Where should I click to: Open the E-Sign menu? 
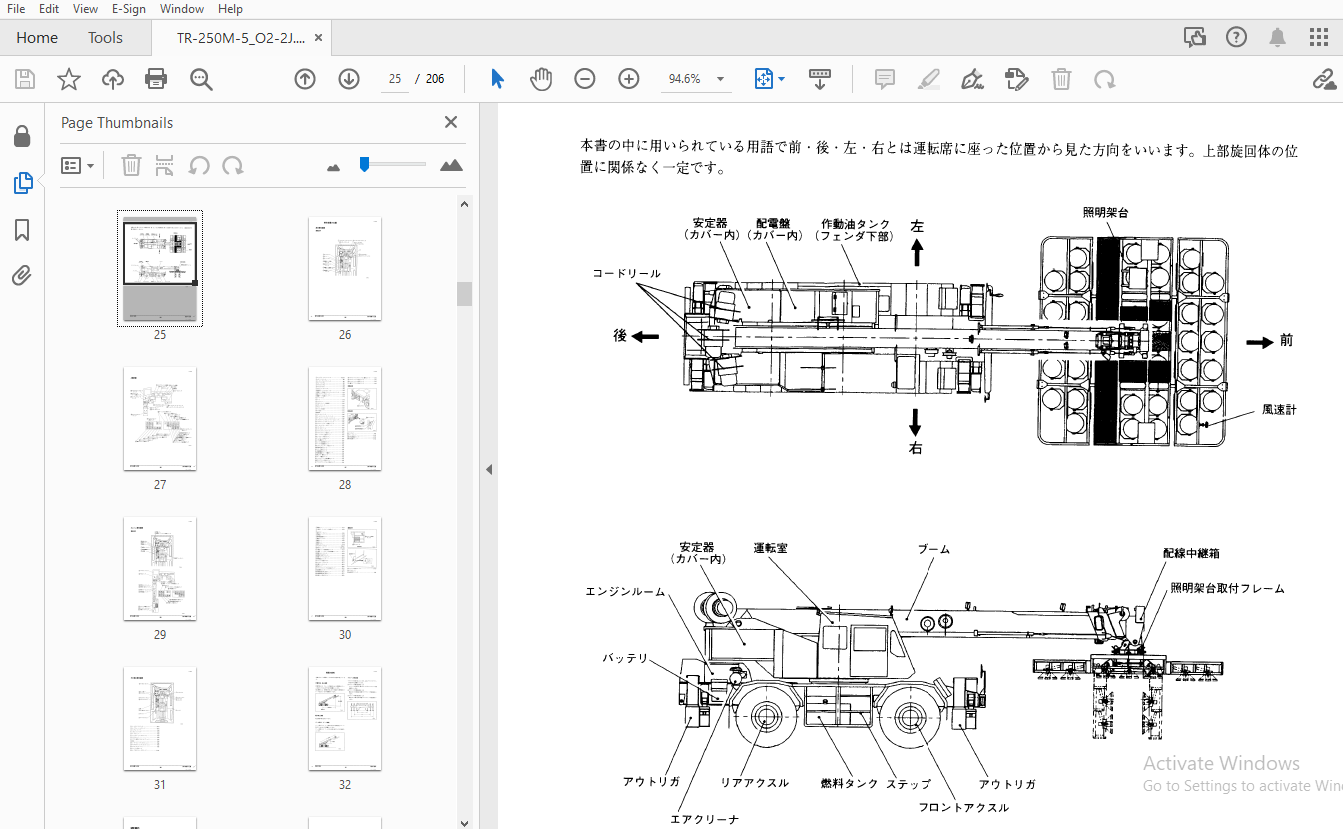click(x=128, y=8)
